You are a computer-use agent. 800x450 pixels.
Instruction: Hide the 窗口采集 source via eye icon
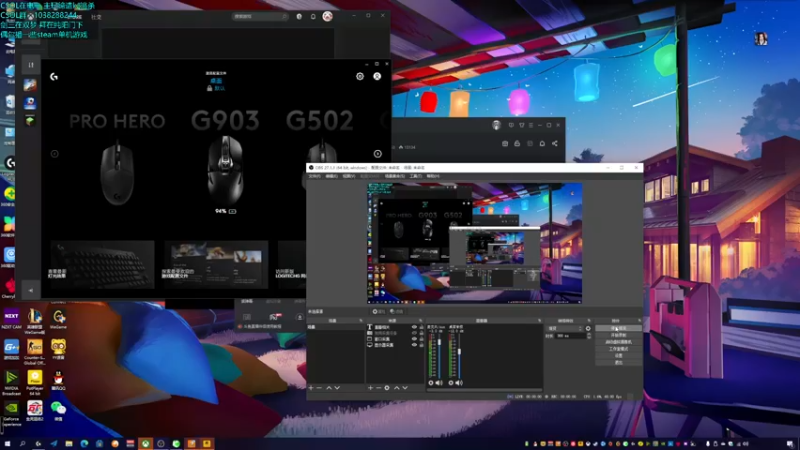(414, 339)
